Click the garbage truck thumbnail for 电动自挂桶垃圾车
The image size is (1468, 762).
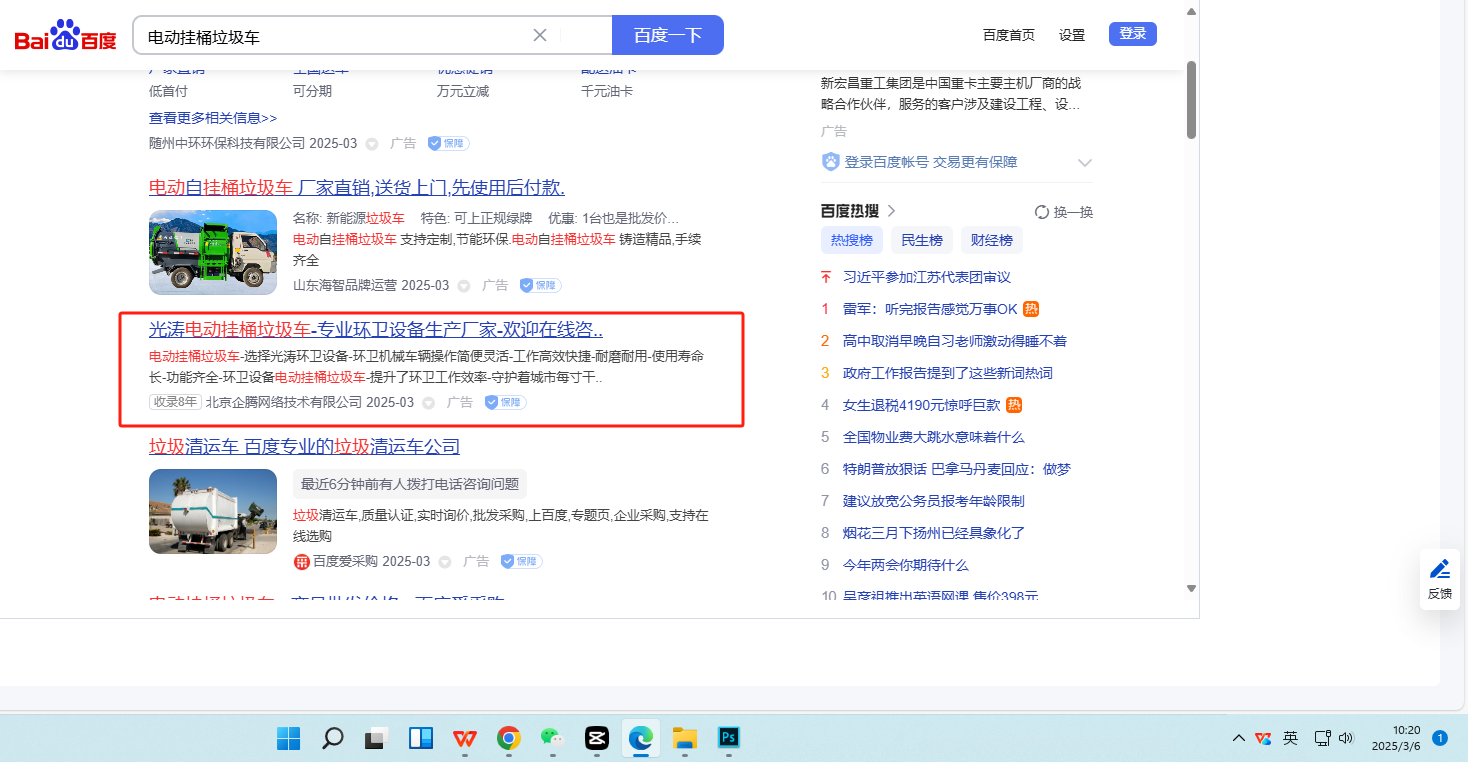coord(213,252)
